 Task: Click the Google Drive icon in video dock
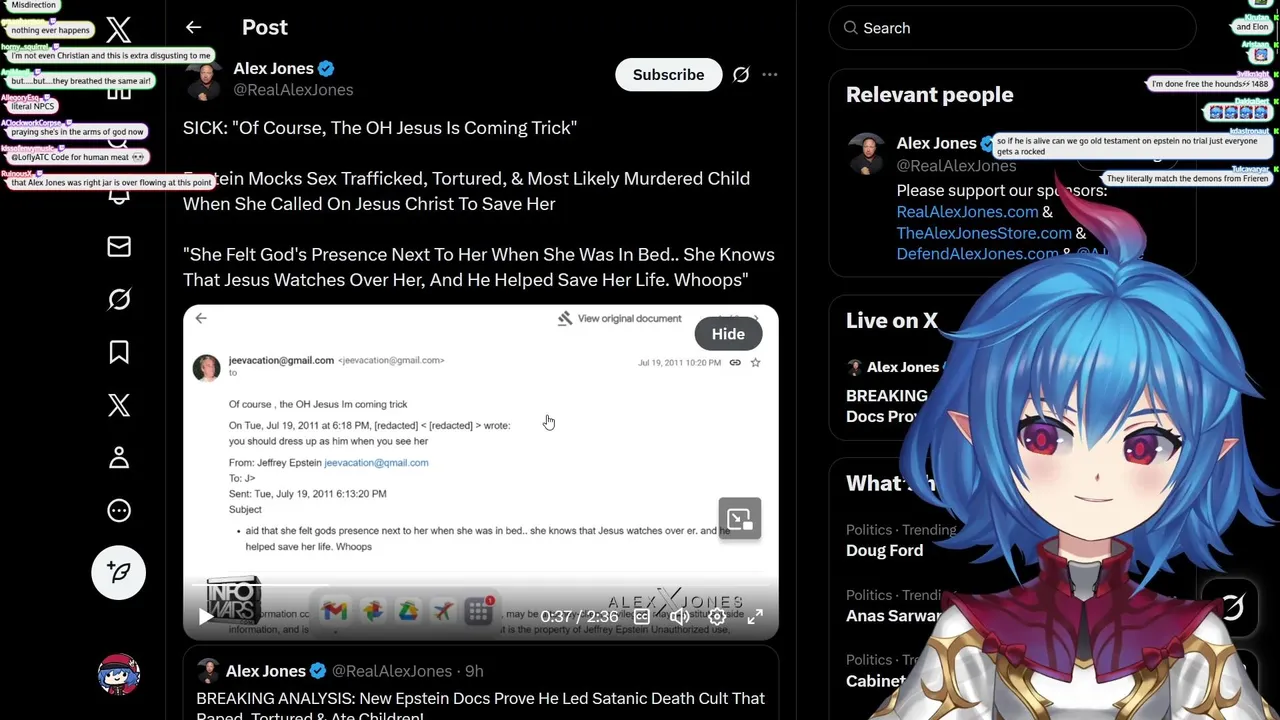[x=408, y=610]
